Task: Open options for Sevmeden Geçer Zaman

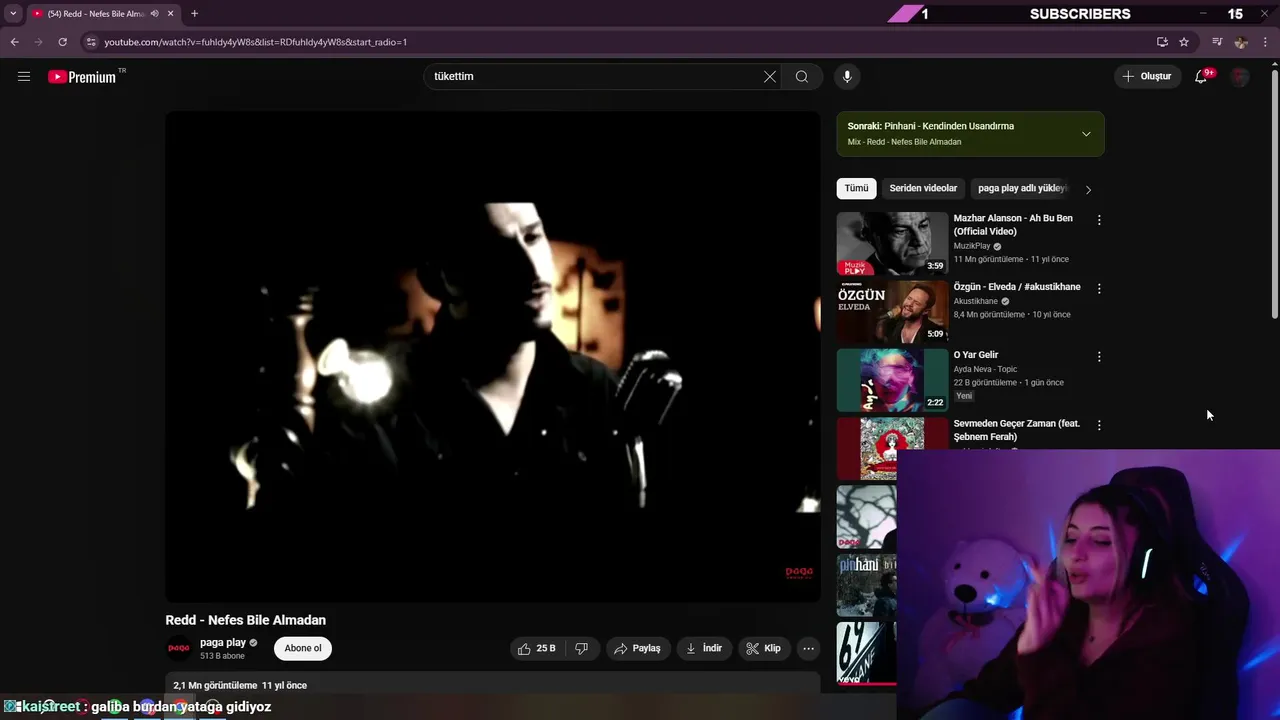Action: [1099, 425]
